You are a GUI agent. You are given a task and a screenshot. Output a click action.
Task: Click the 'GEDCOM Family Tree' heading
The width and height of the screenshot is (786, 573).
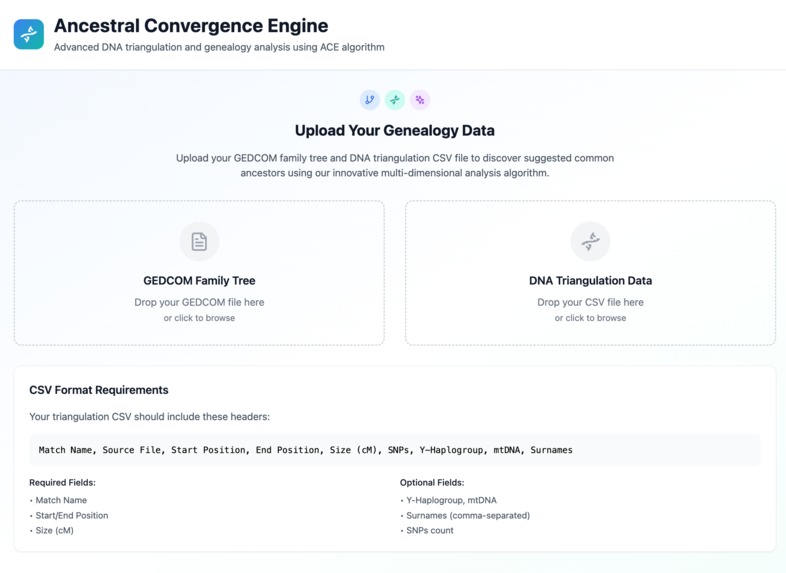click(199, 281)
